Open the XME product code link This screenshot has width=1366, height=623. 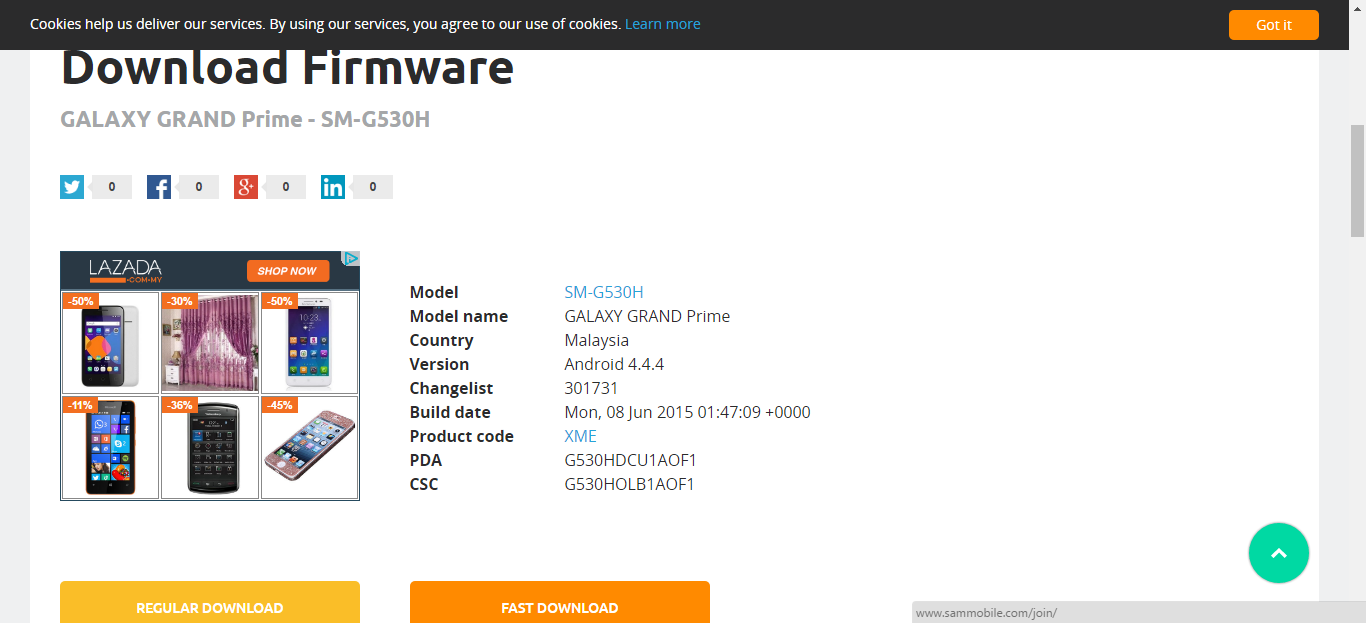pyautogui.click(x=581, y=436)
